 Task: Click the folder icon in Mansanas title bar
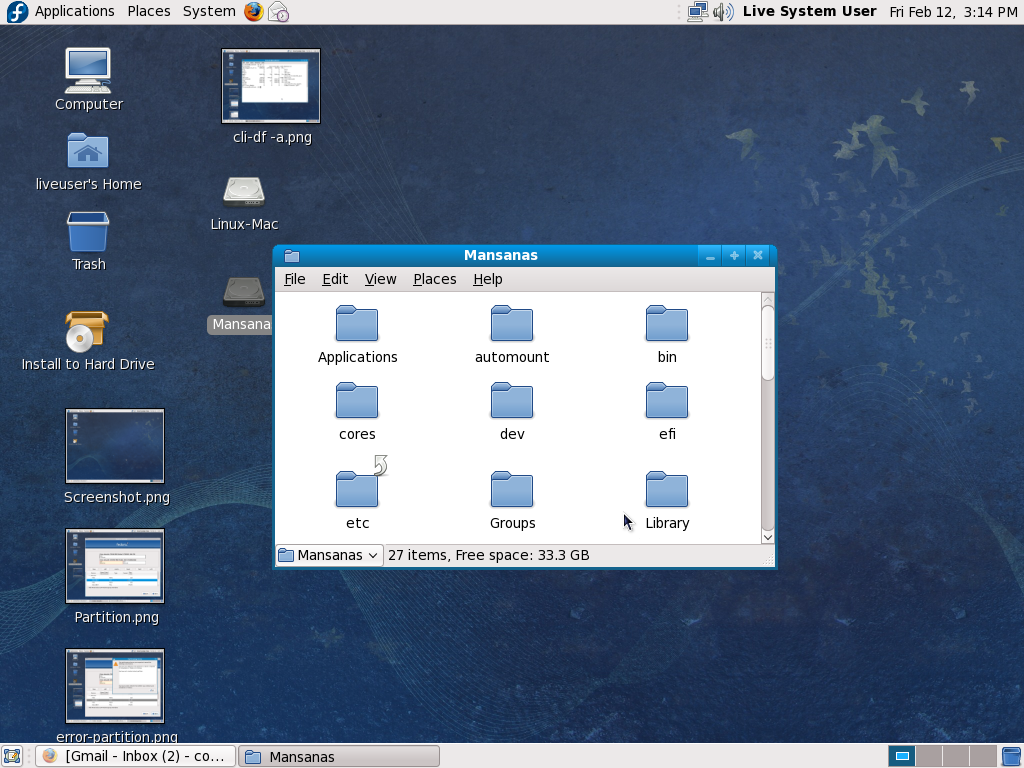pos(292,255)
